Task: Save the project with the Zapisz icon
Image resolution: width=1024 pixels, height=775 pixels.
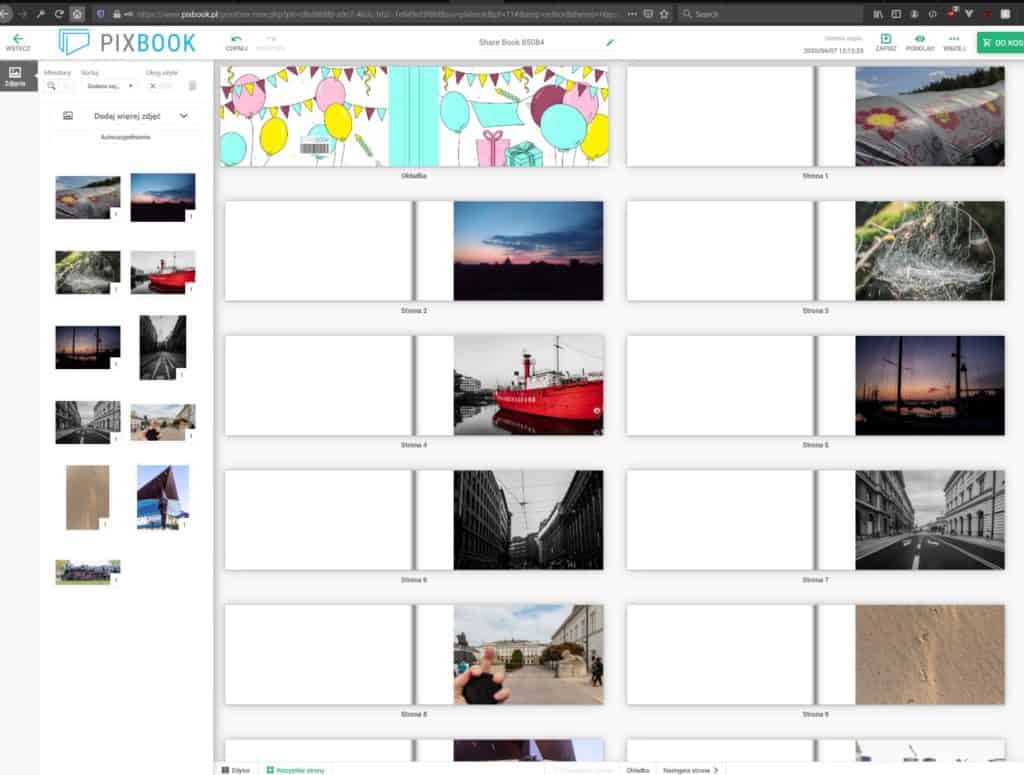Action: click(x=886, y=42)
